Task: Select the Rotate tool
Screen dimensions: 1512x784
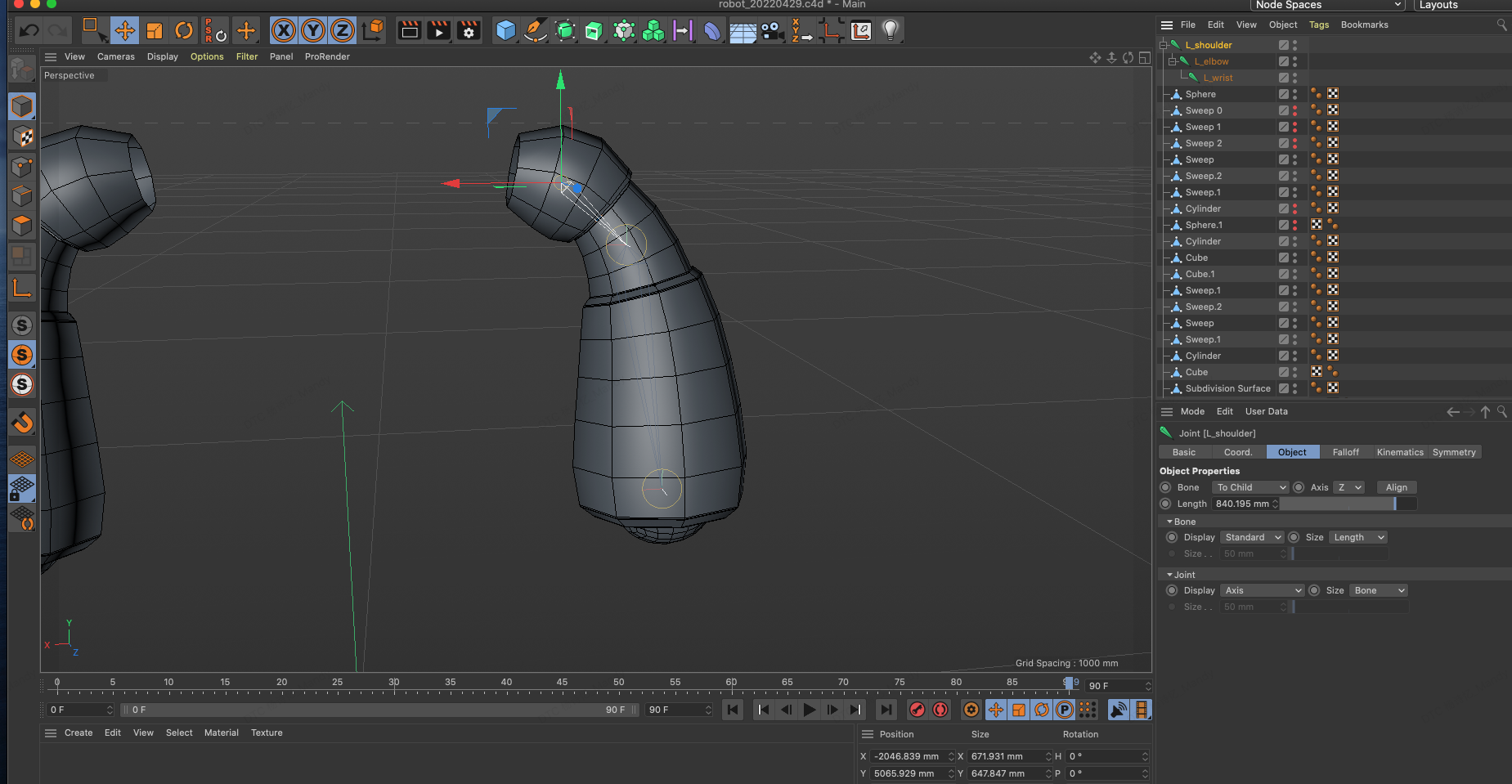Action: (x=184, y=31)
